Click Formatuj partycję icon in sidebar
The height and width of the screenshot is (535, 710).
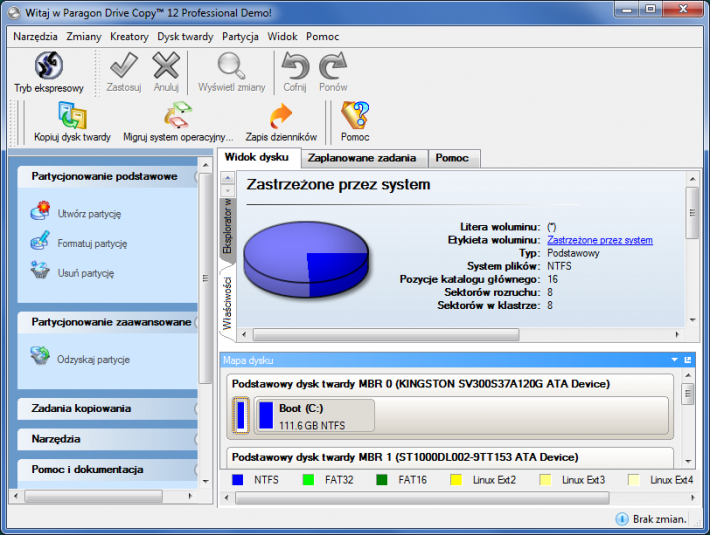[40, 241]
